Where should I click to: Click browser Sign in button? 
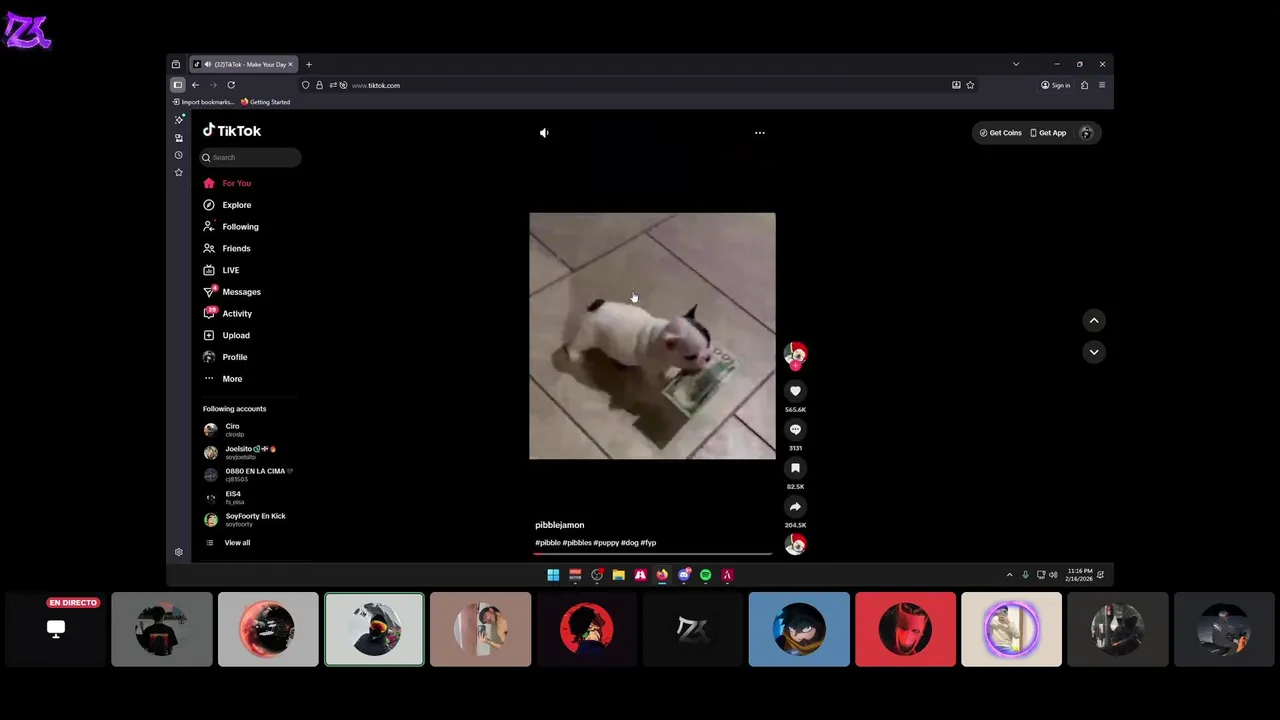pos(1056,85)
